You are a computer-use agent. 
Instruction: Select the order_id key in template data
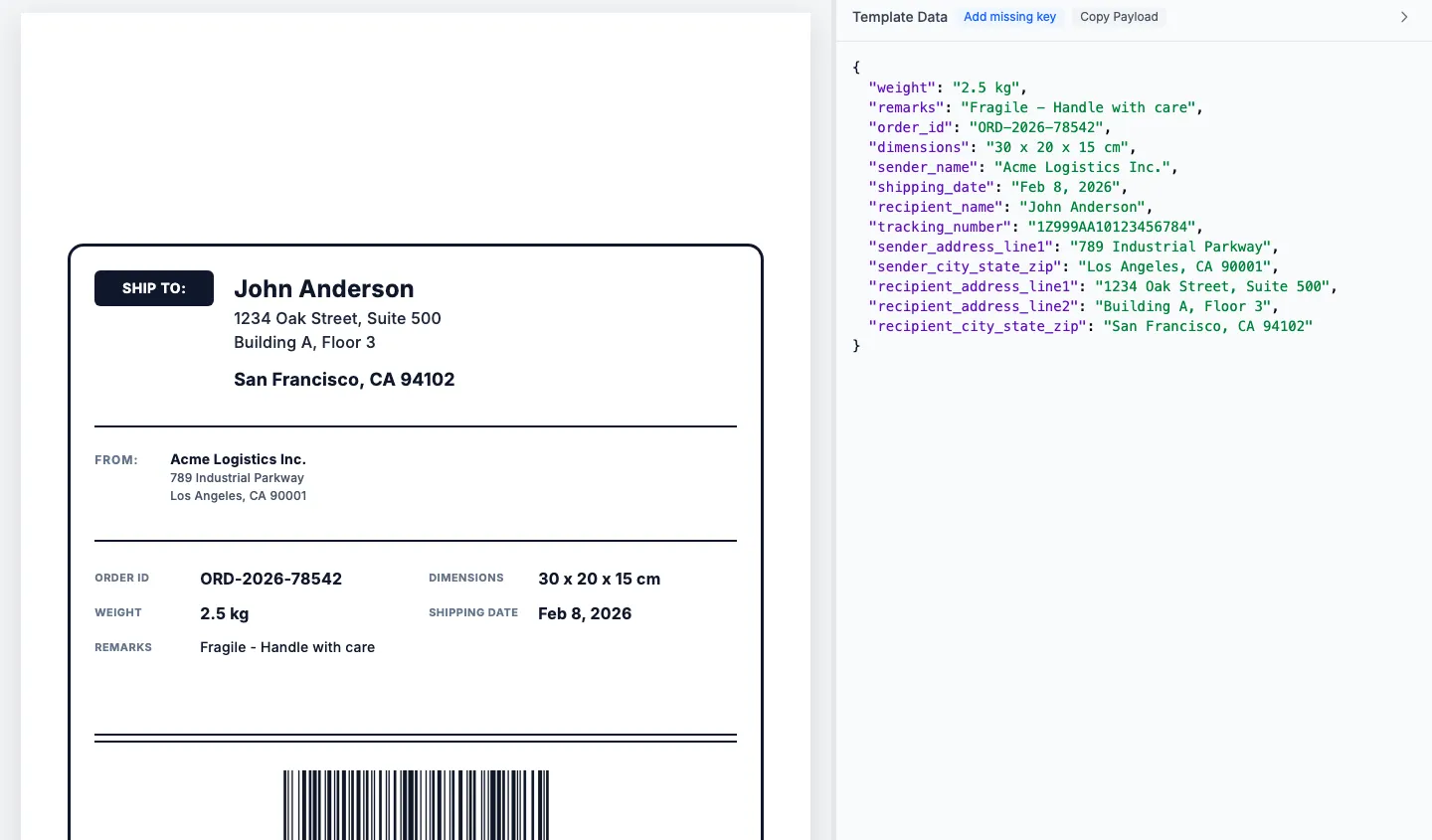point(909,127)
